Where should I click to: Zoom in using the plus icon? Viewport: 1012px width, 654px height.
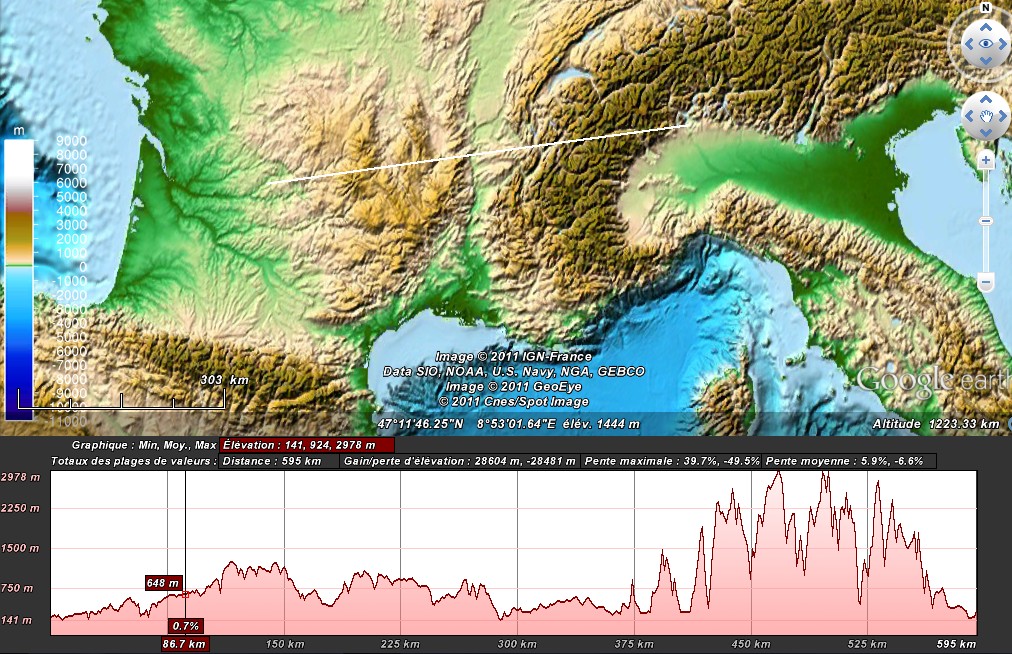point(986,160)
